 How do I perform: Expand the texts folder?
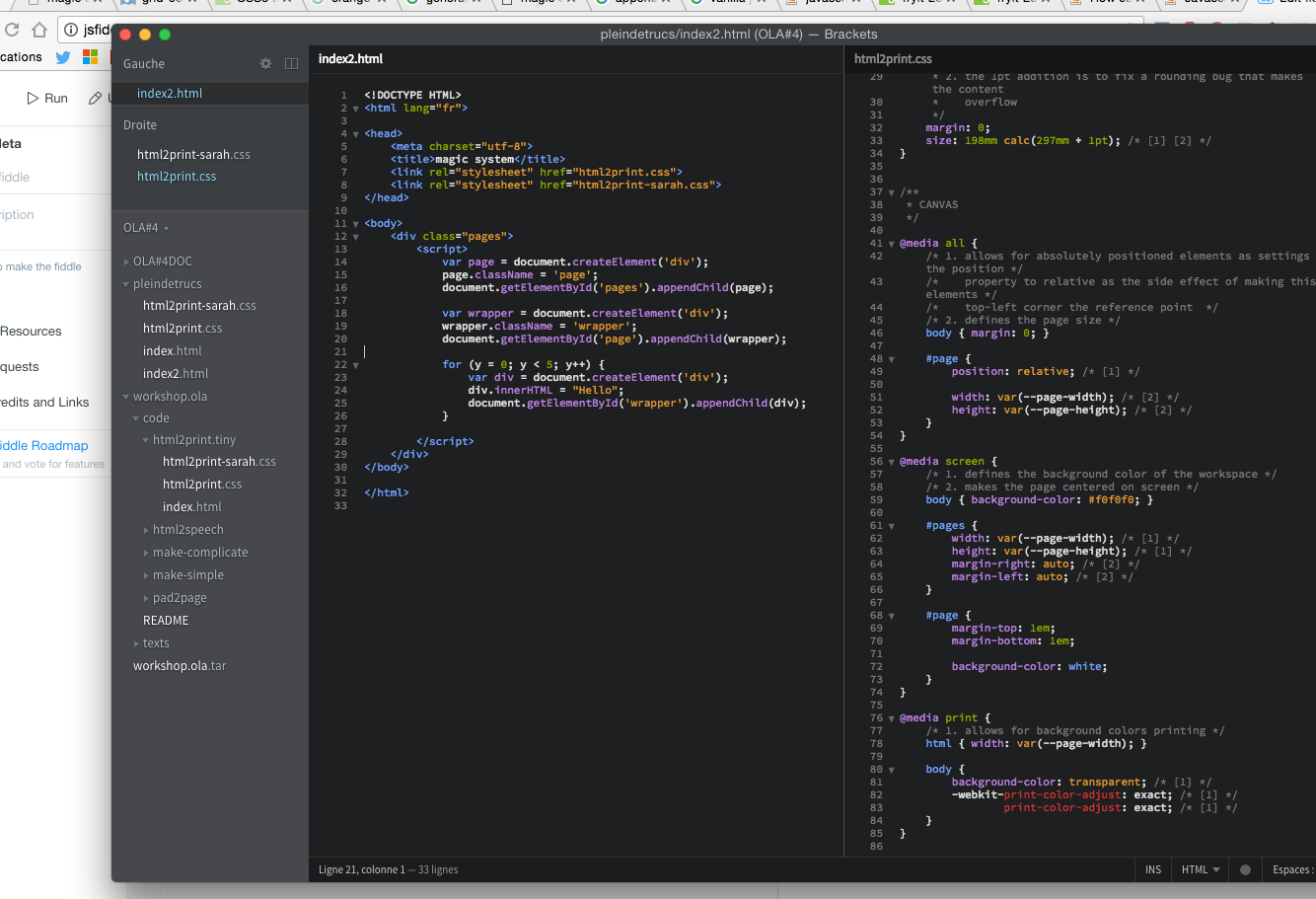point(136,643)
